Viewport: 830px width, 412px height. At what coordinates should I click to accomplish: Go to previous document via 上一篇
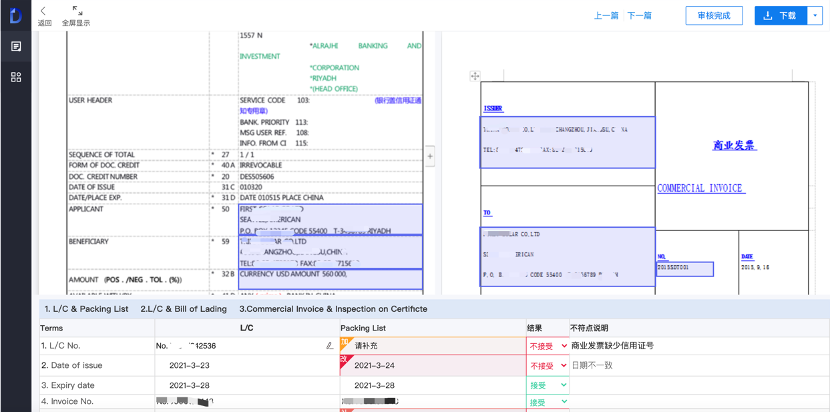click(x=606, y=16)
